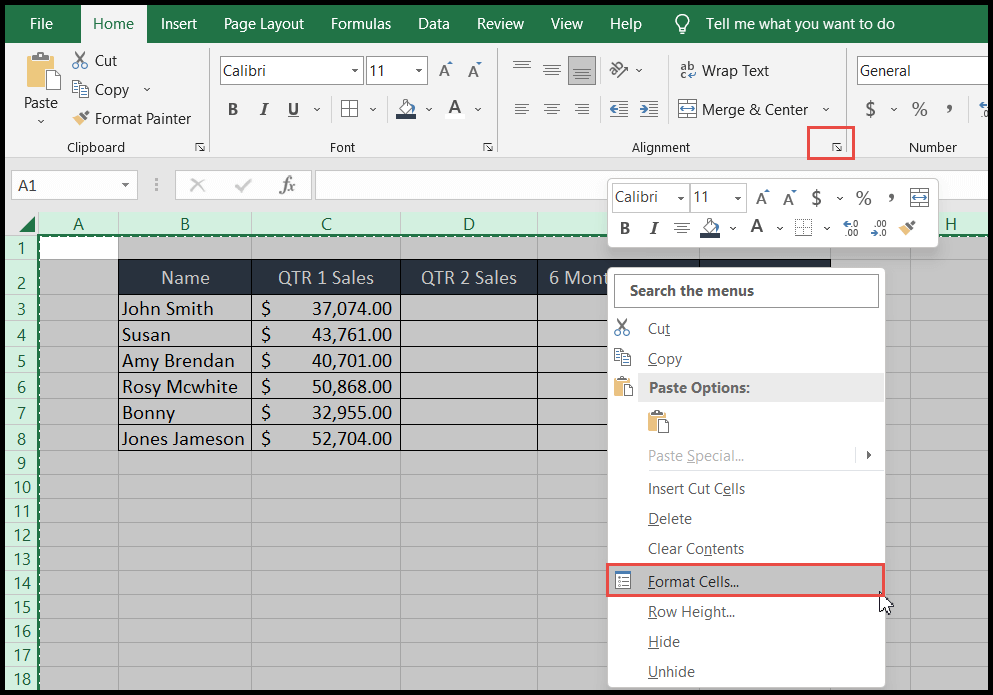Open the Alignment dialog launcher
The image size is (993, 695).
[x=836, y=145]
